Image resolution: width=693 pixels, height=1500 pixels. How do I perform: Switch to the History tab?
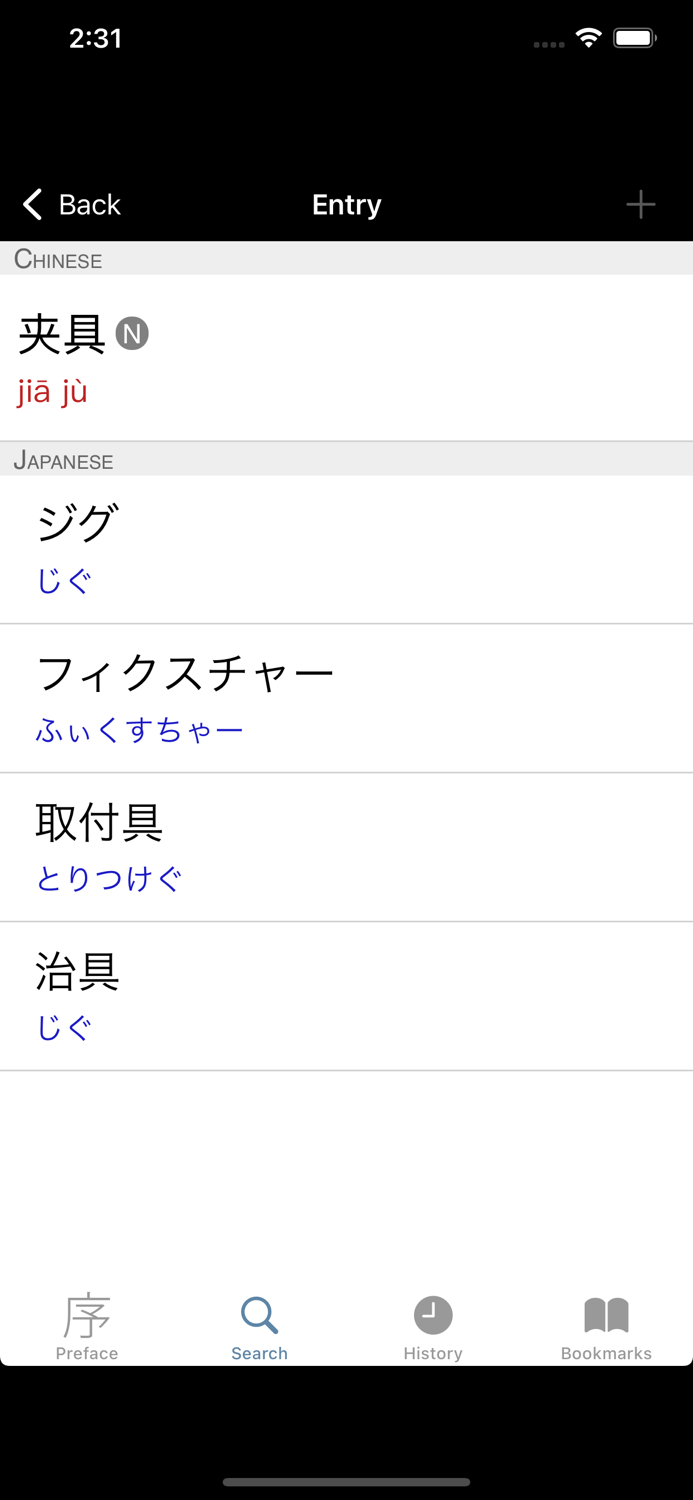(432, 1326)
